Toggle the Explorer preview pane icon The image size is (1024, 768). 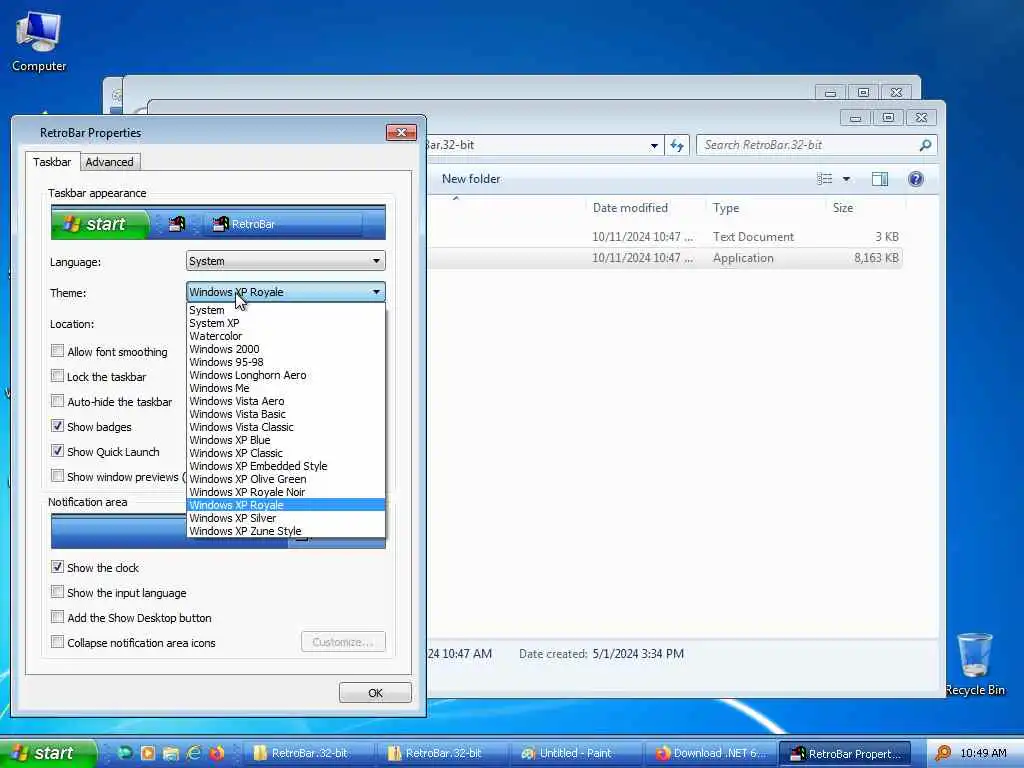(x=880, y=179)
